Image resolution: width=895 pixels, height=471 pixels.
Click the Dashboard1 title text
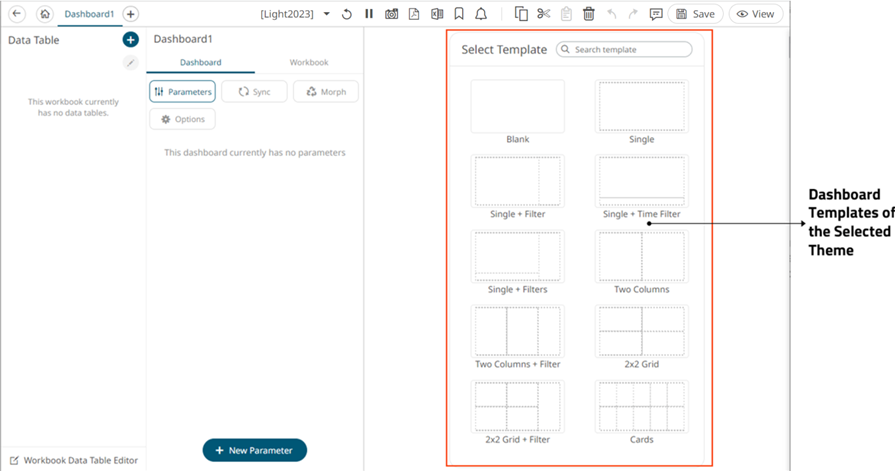(x=183, y=39)
